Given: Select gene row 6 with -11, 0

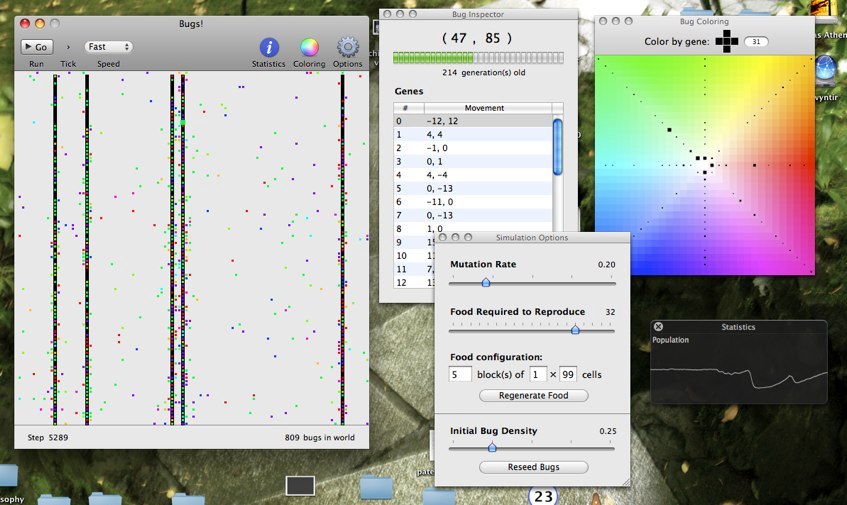Looking at the screenshot, I should (473, 202).
